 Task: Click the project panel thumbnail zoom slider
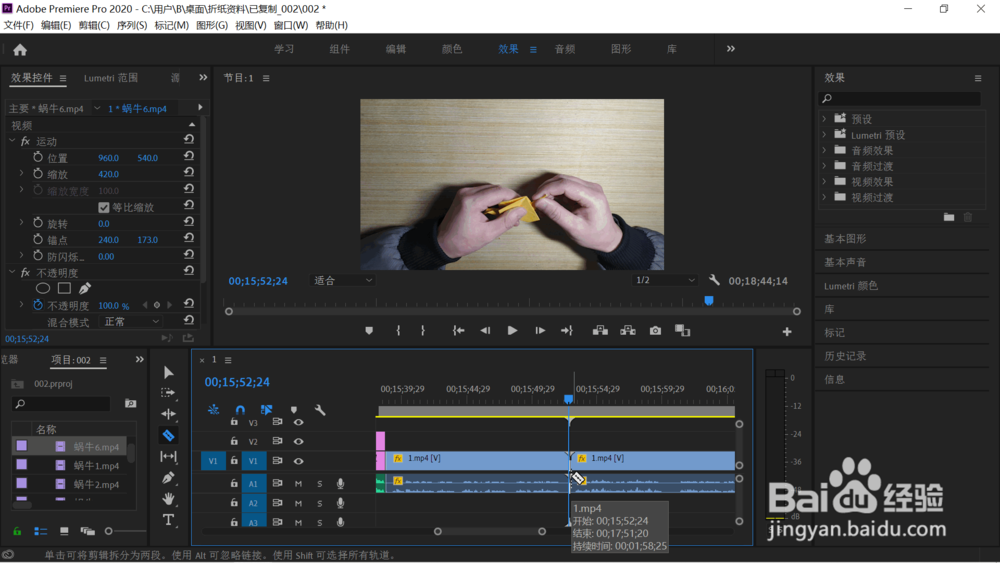pos(108,531)
